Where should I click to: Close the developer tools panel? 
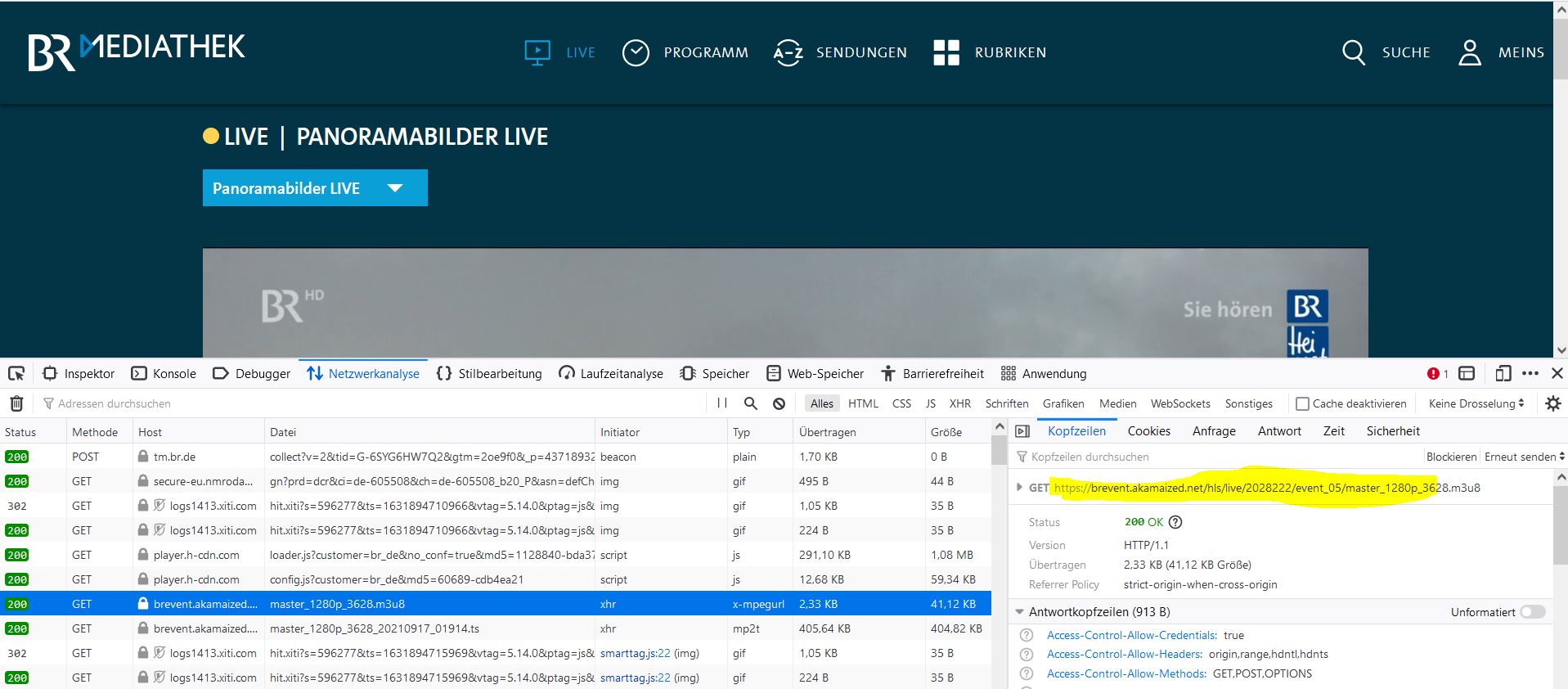pos(1557,373)
